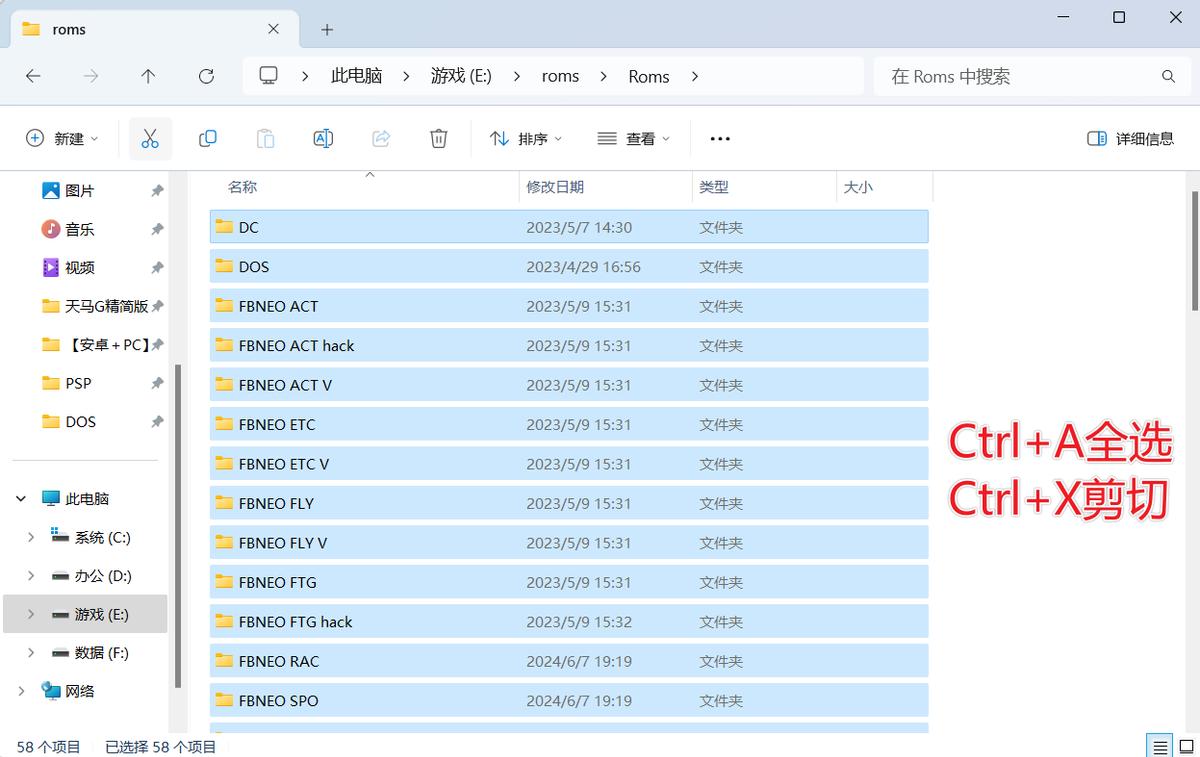Click the Delete icon in the toolbar

click(x=438, y=138)
